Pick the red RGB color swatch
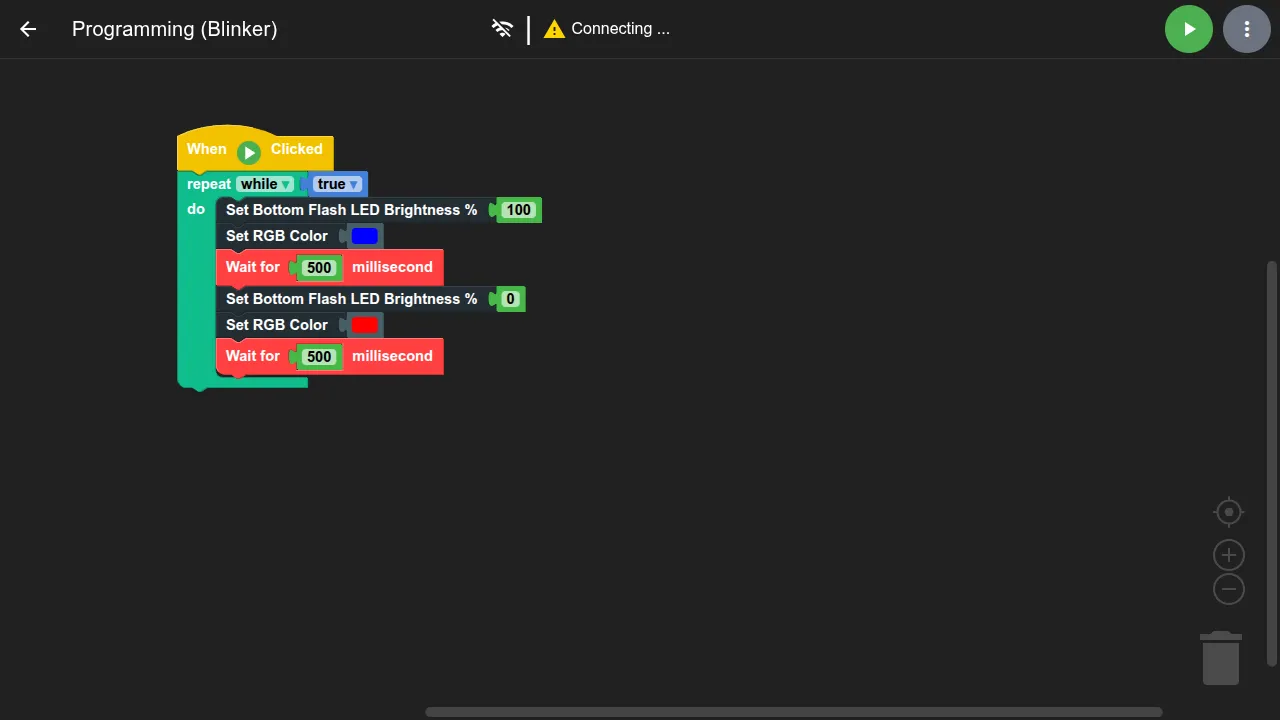 tap(365, 325)
